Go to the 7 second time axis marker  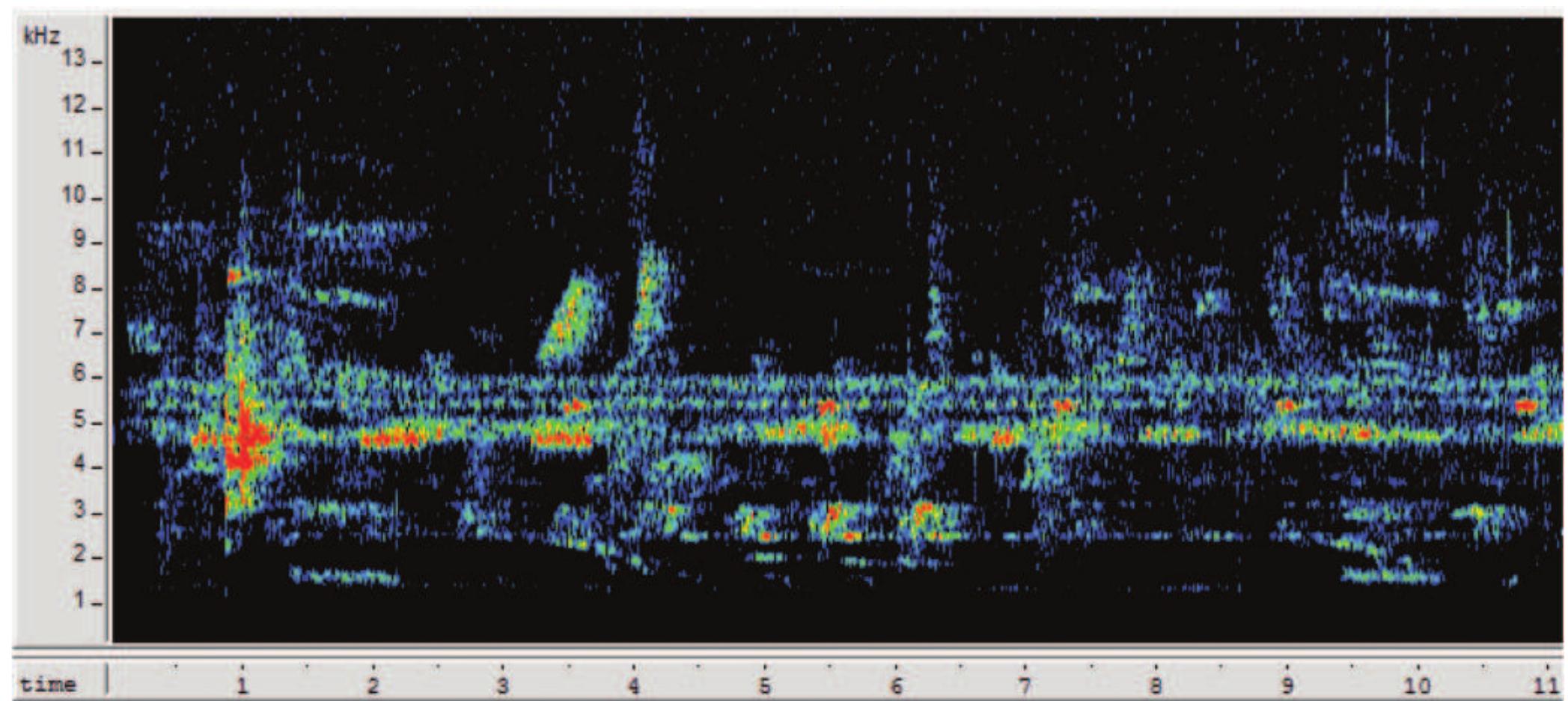pyautogui.click(x=1025, y=684)
